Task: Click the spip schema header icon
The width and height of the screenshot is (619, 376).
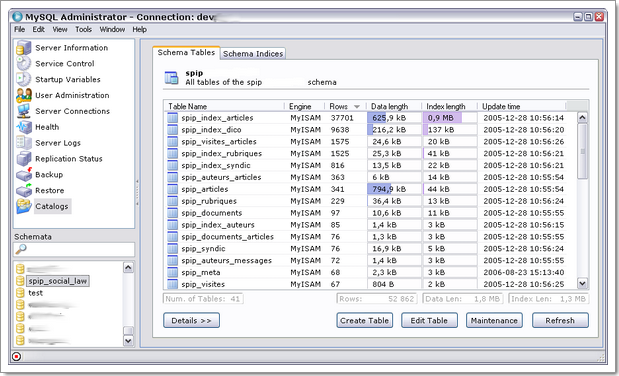Action: coord(171,77)
